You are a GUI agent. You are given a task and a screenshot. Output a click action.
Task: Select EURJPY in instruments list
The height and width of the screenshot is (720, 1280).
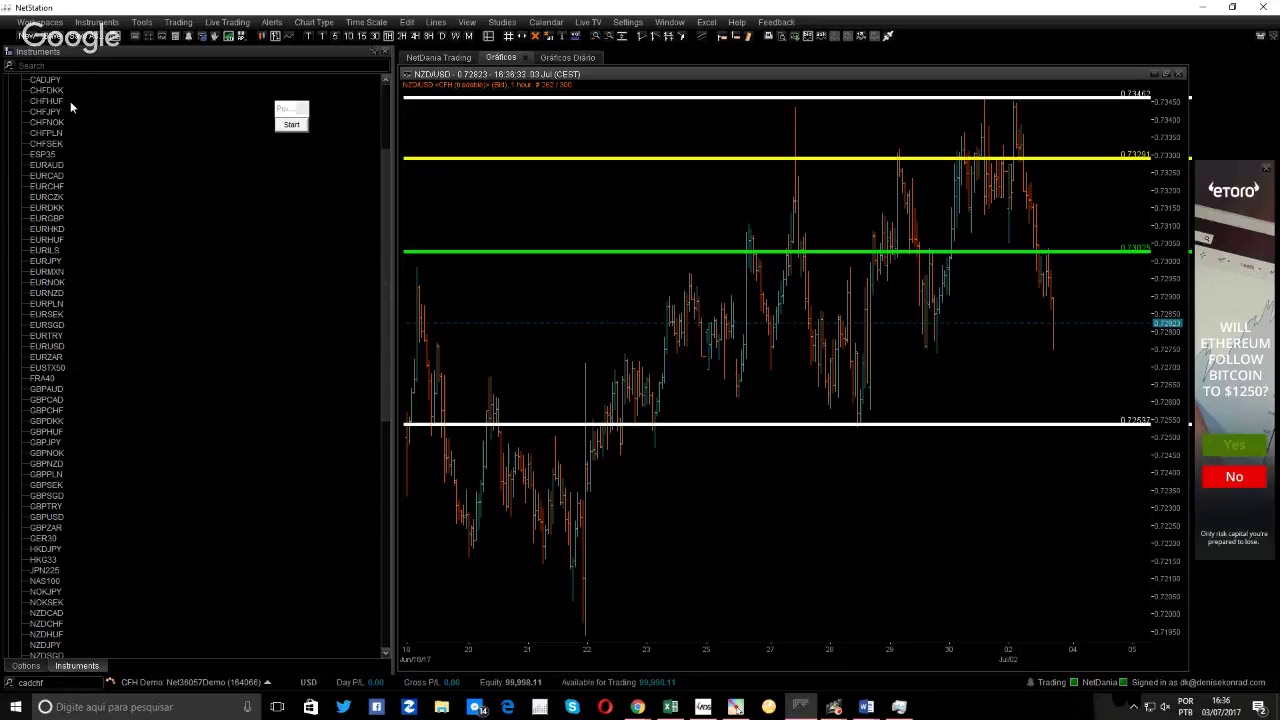pos(45,261)
